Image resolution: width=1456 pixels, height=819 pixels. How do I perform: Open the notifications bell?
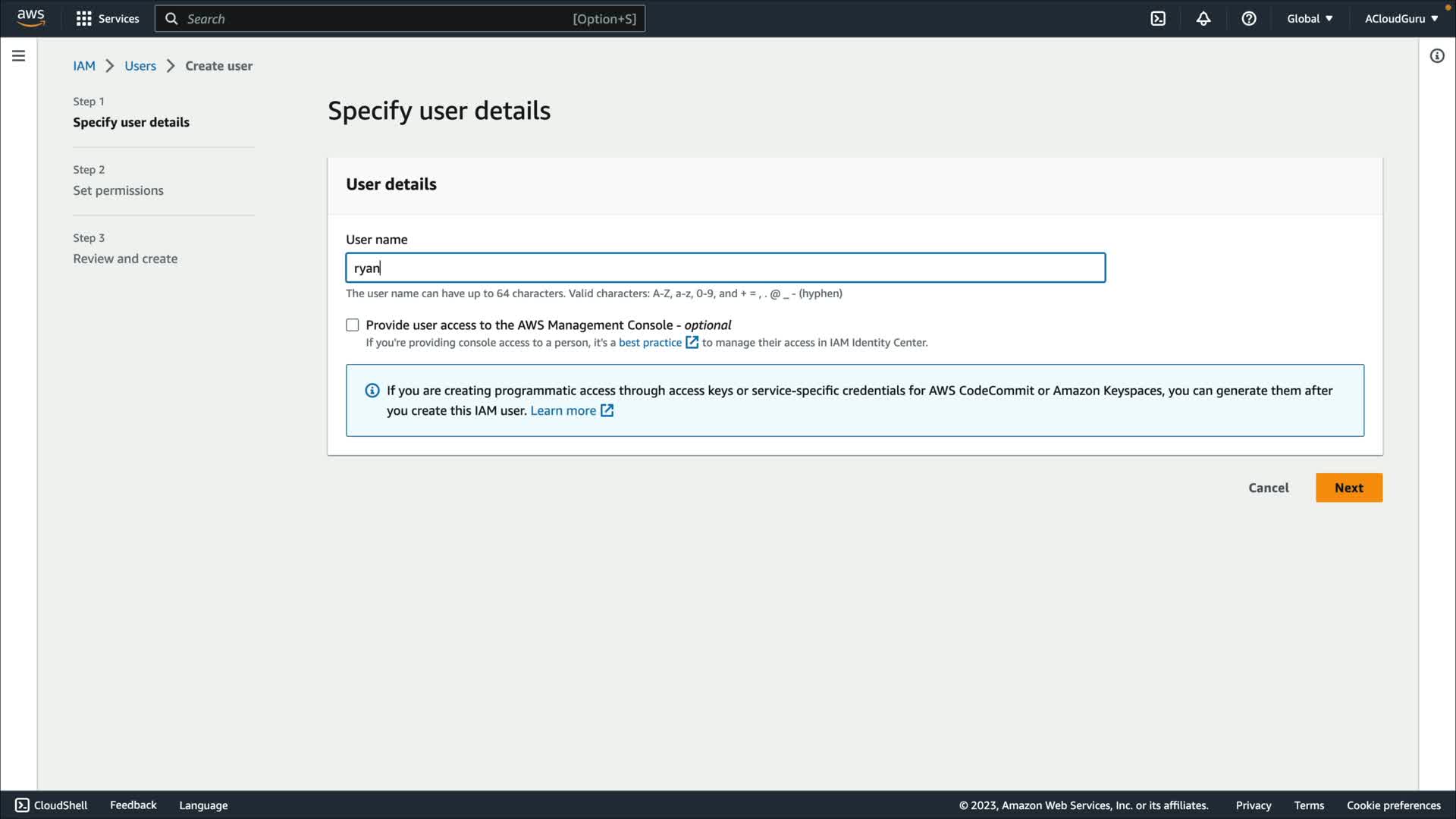pyautogui.click(x=1203, y=18)
